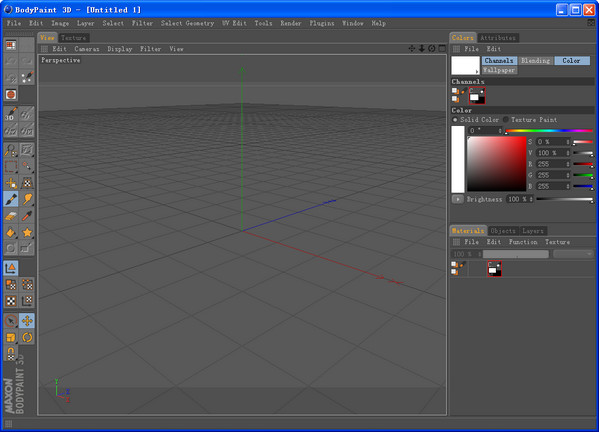Click the hue rainbow slider
The image size is (599, 432).
tap(549, 131)
